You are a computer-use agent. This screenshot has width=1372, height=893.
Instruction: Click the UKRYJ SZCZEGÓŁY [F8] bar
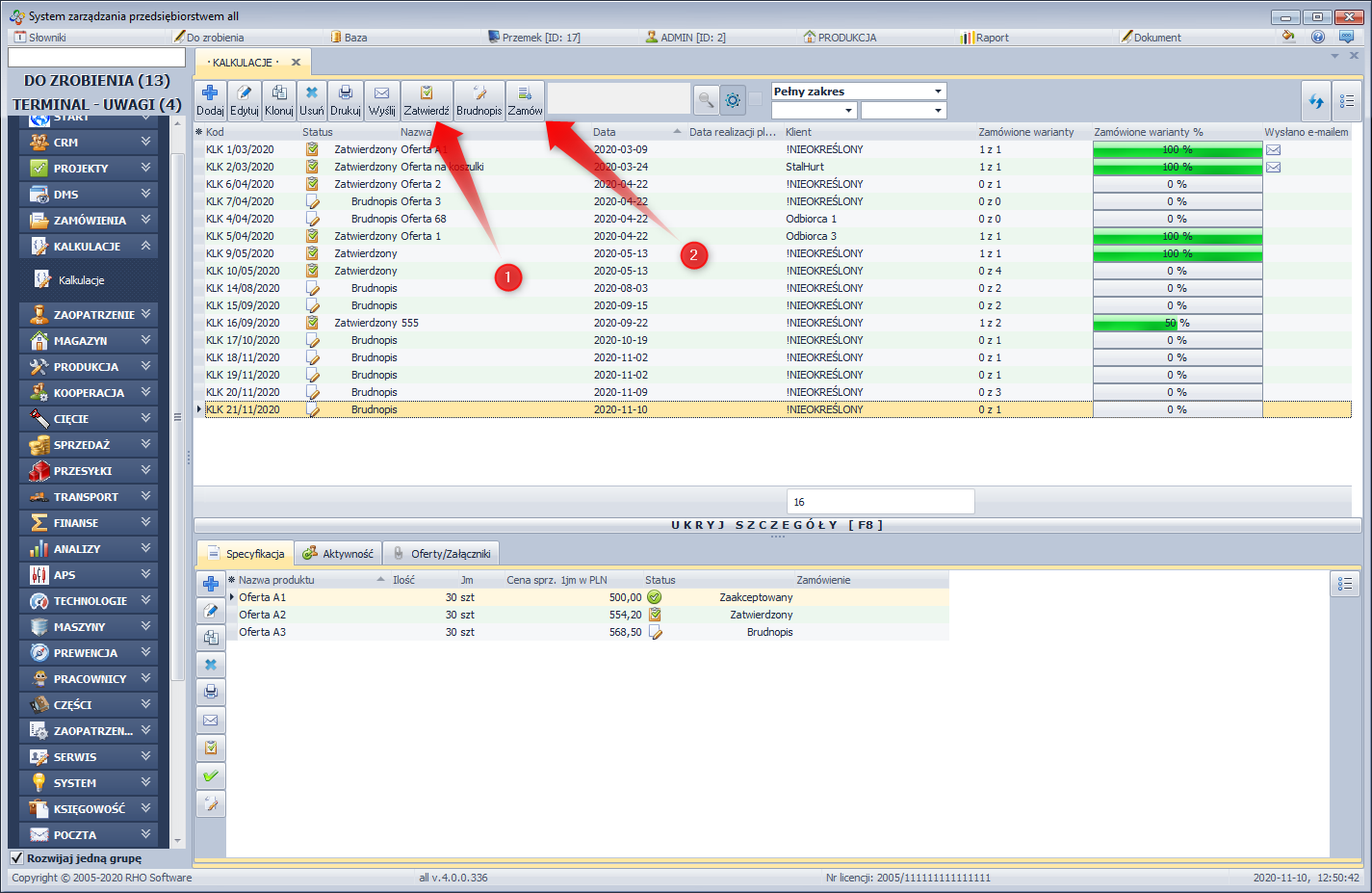pyautogui.click(x=776, y=525)
